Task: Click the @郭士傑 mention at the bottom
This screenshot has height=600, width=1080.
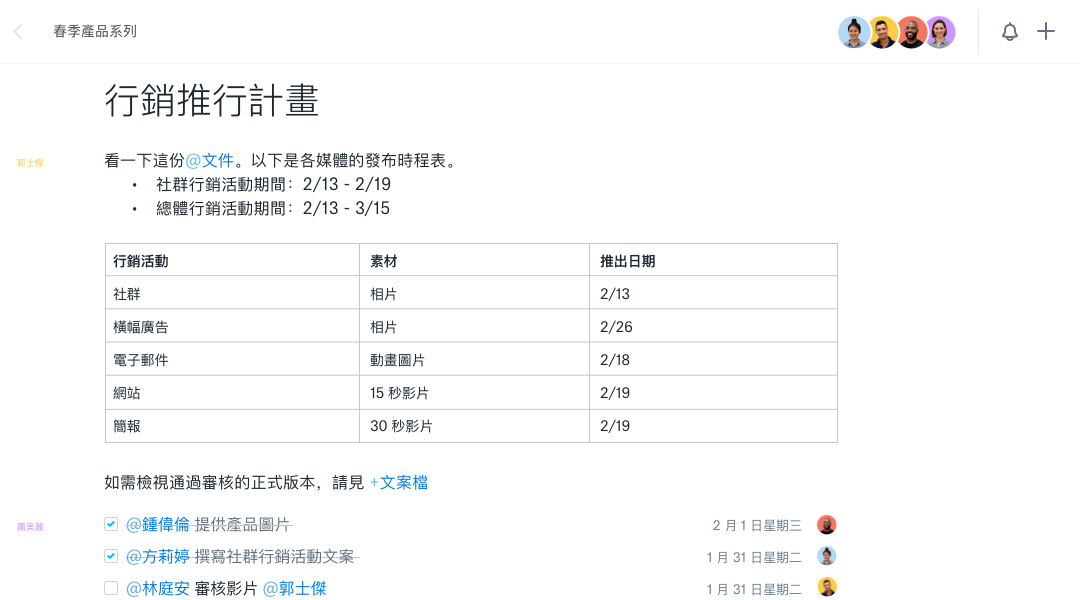Action: [295, 589]
